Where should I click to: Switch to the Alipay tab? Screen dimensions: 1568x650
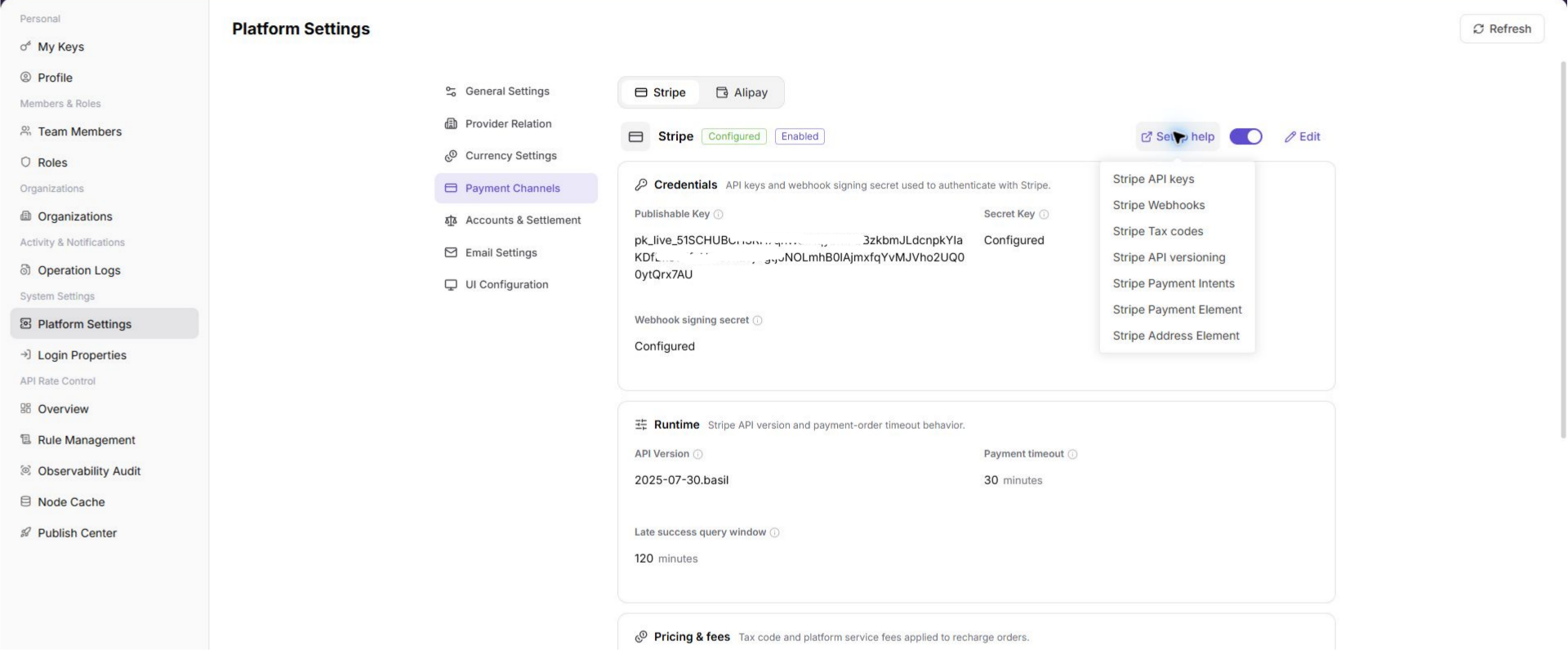click(x=742, y=93)
